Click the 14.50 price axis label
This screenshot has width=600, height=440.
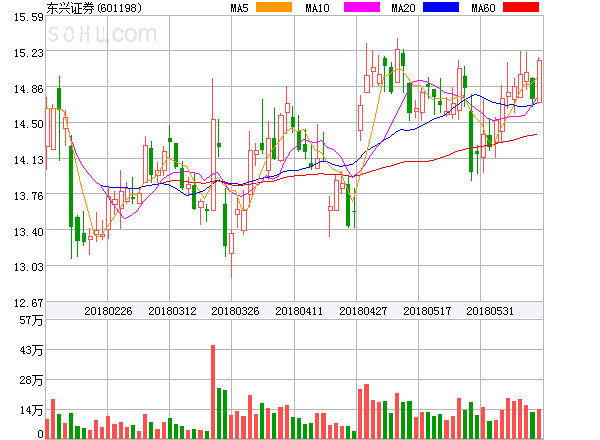click(x=29, y=124)
